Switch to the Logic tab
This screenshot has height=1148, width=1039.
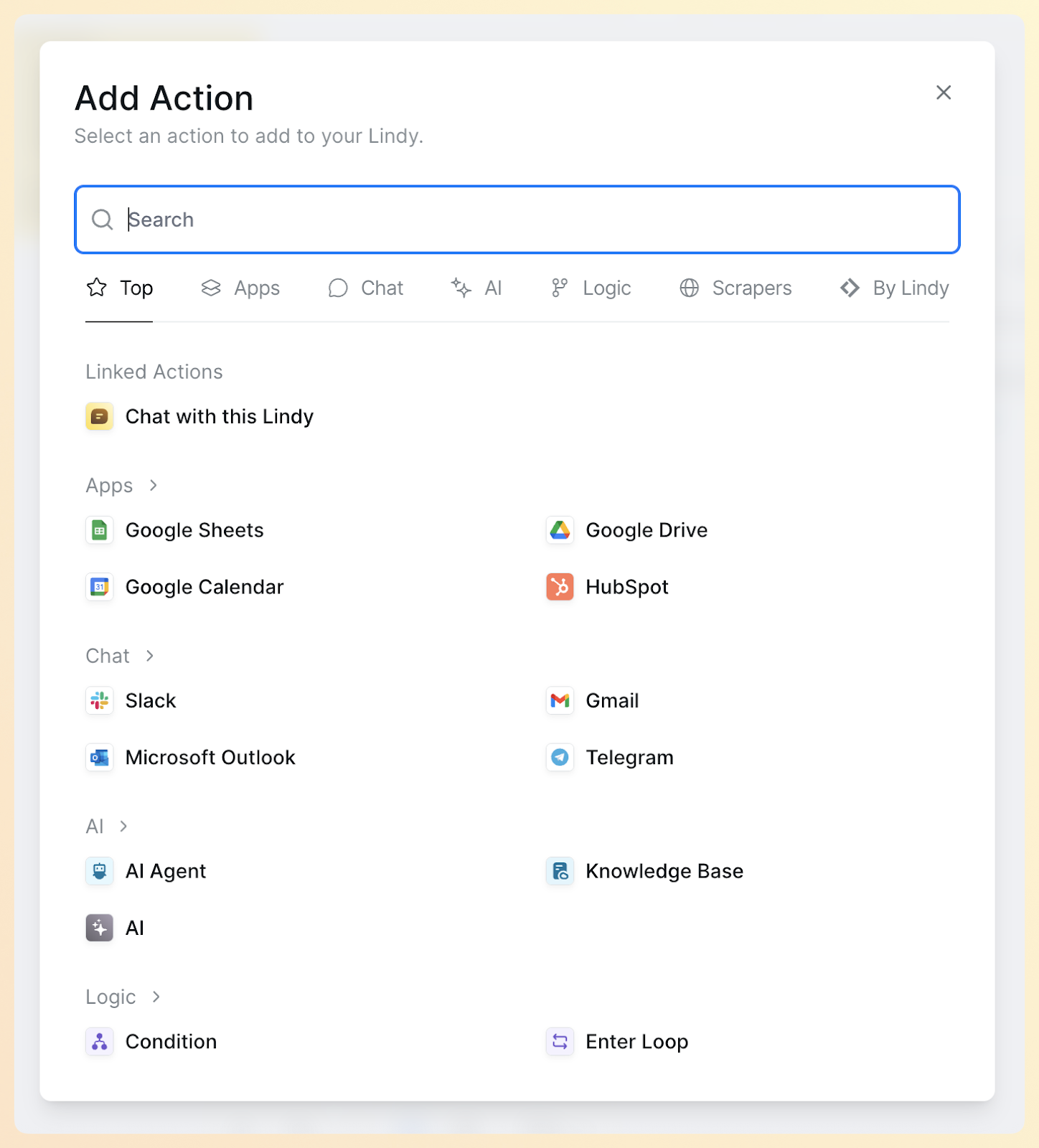(x=591, y=288)
